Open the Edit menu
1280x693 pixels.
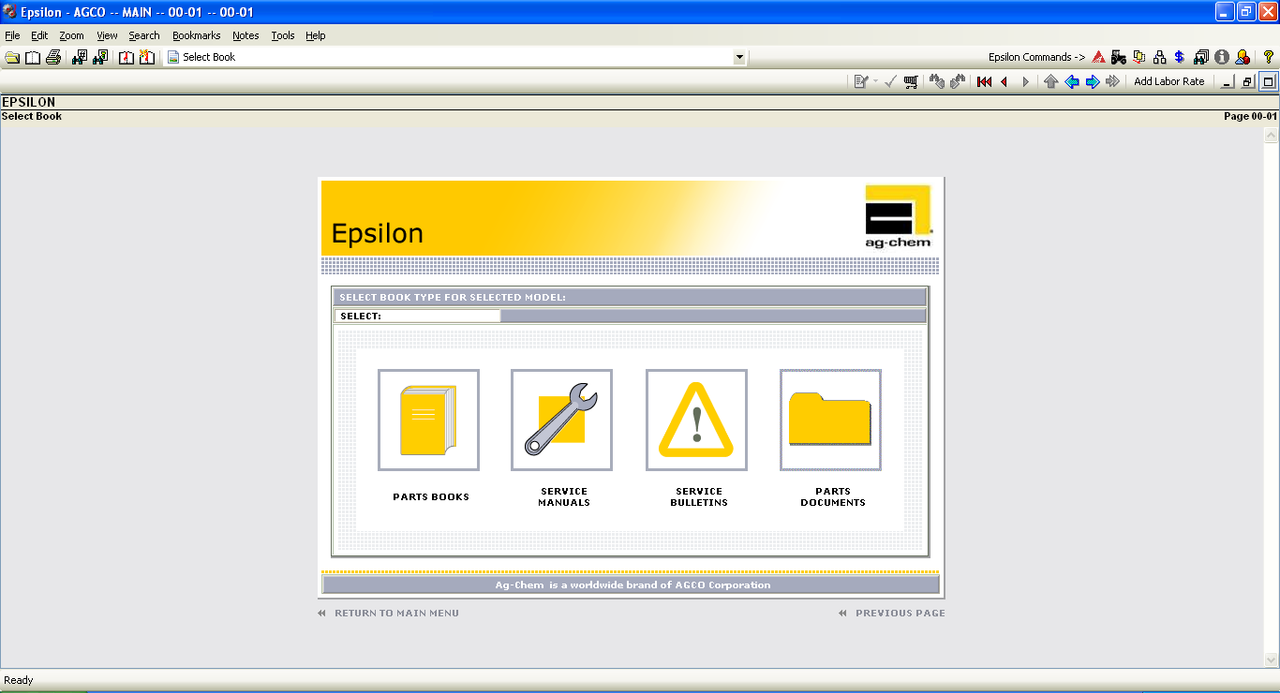(39, 35)
